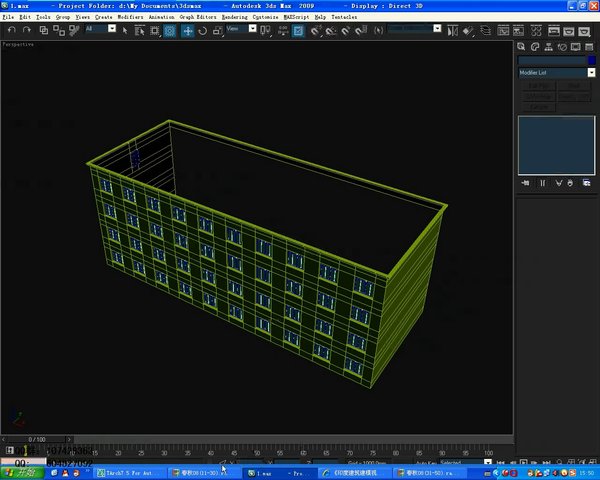
Task: Open the Modifiers menu
Action: point(130,17)
